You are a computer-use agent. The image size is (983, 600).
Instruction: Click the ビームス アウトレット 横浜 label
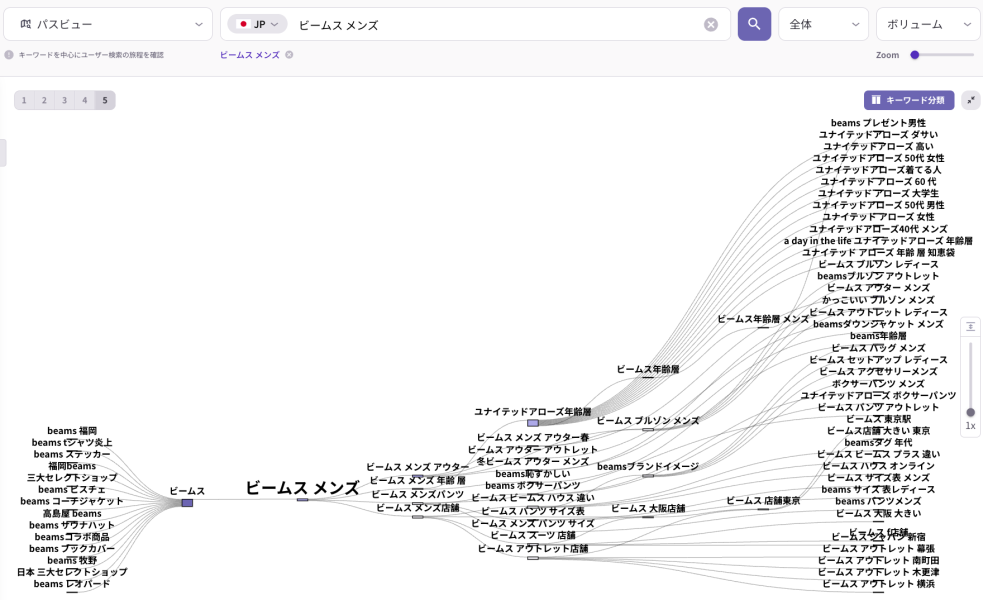click(x=878, y=584)
